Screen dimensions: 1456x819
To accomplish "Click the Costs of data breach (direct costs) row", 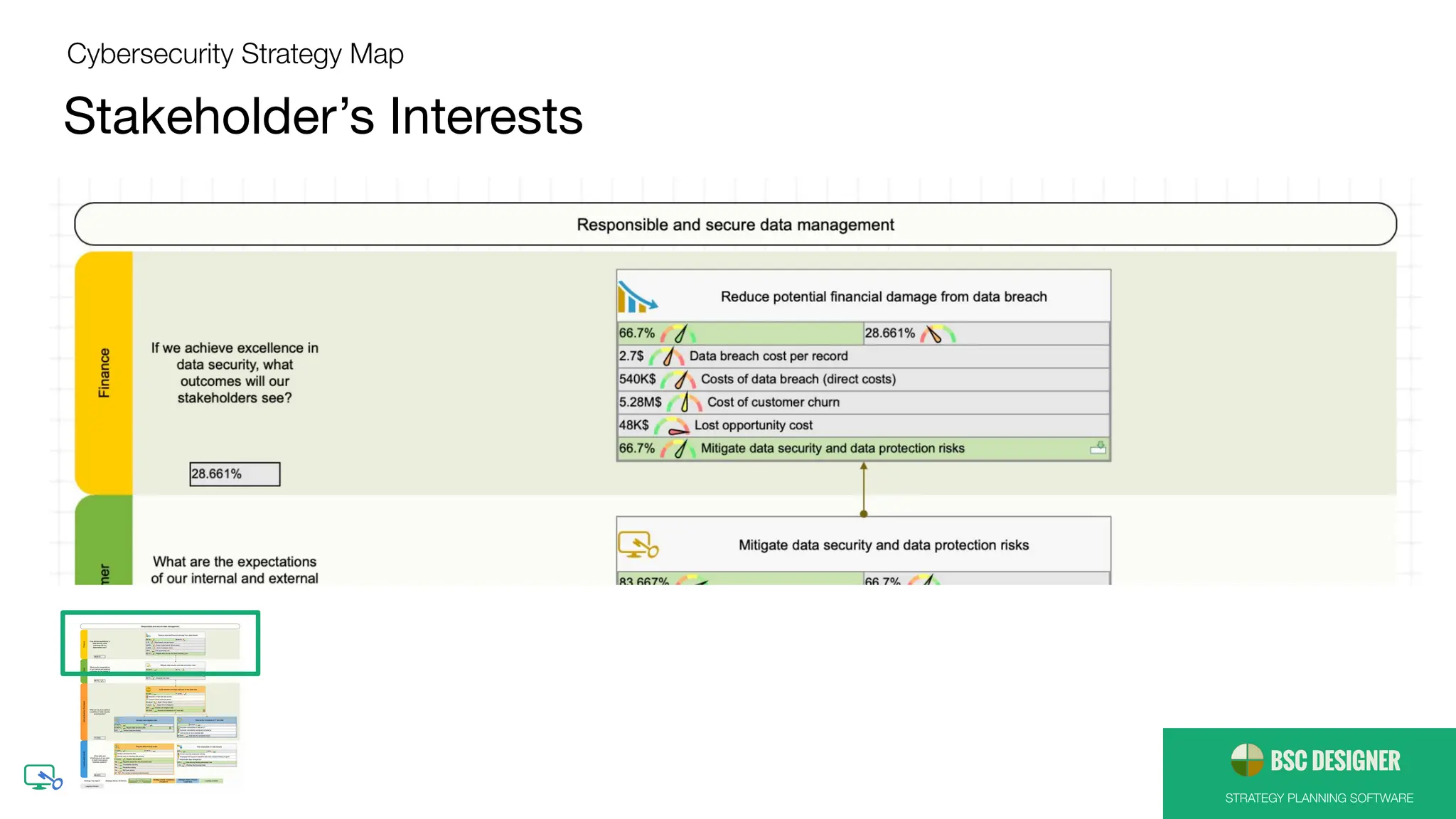I will (x=863, y=380).
